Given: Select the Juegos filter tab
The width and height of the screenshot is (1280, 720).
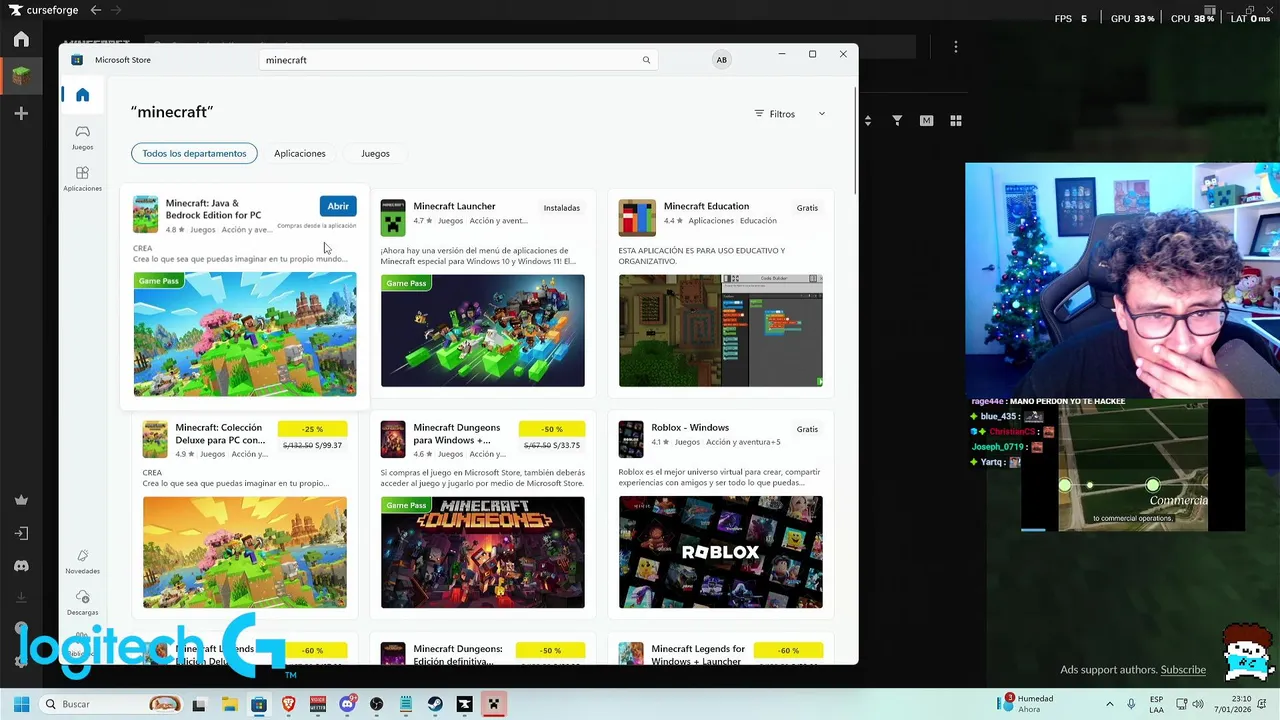Looking at the screenshot, I should tap(375, 153).
